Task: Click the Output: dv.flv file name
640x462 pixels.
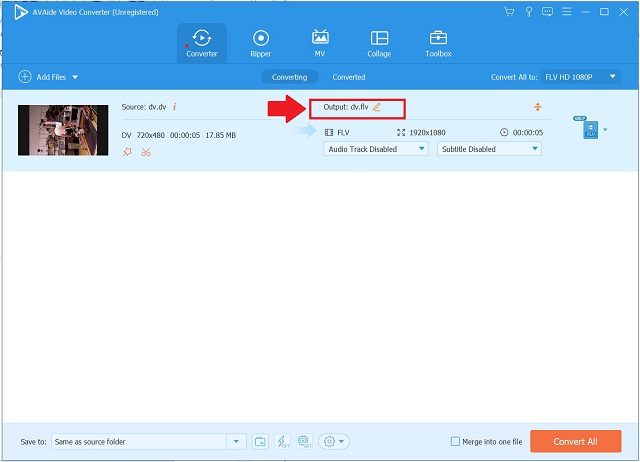Action: [346, 107]
